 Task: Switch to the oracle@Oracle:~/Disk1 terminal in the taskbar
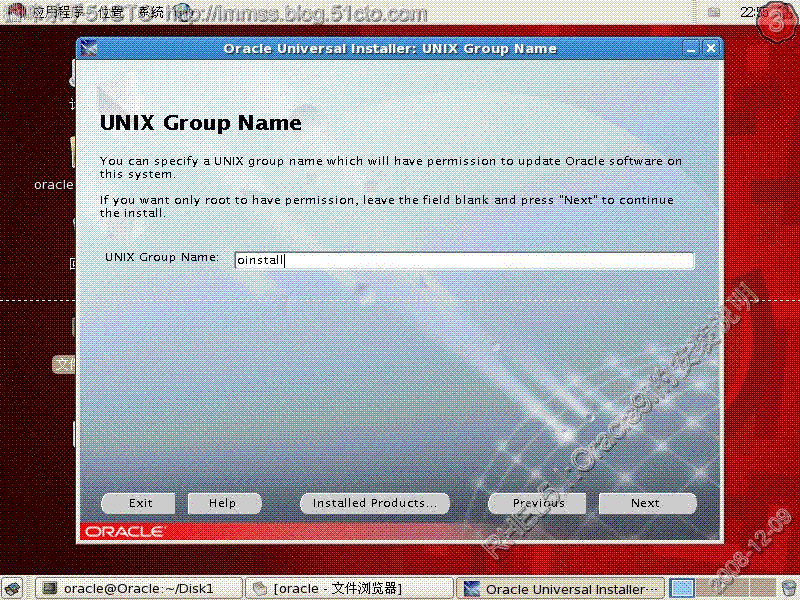tap(138, 588)
